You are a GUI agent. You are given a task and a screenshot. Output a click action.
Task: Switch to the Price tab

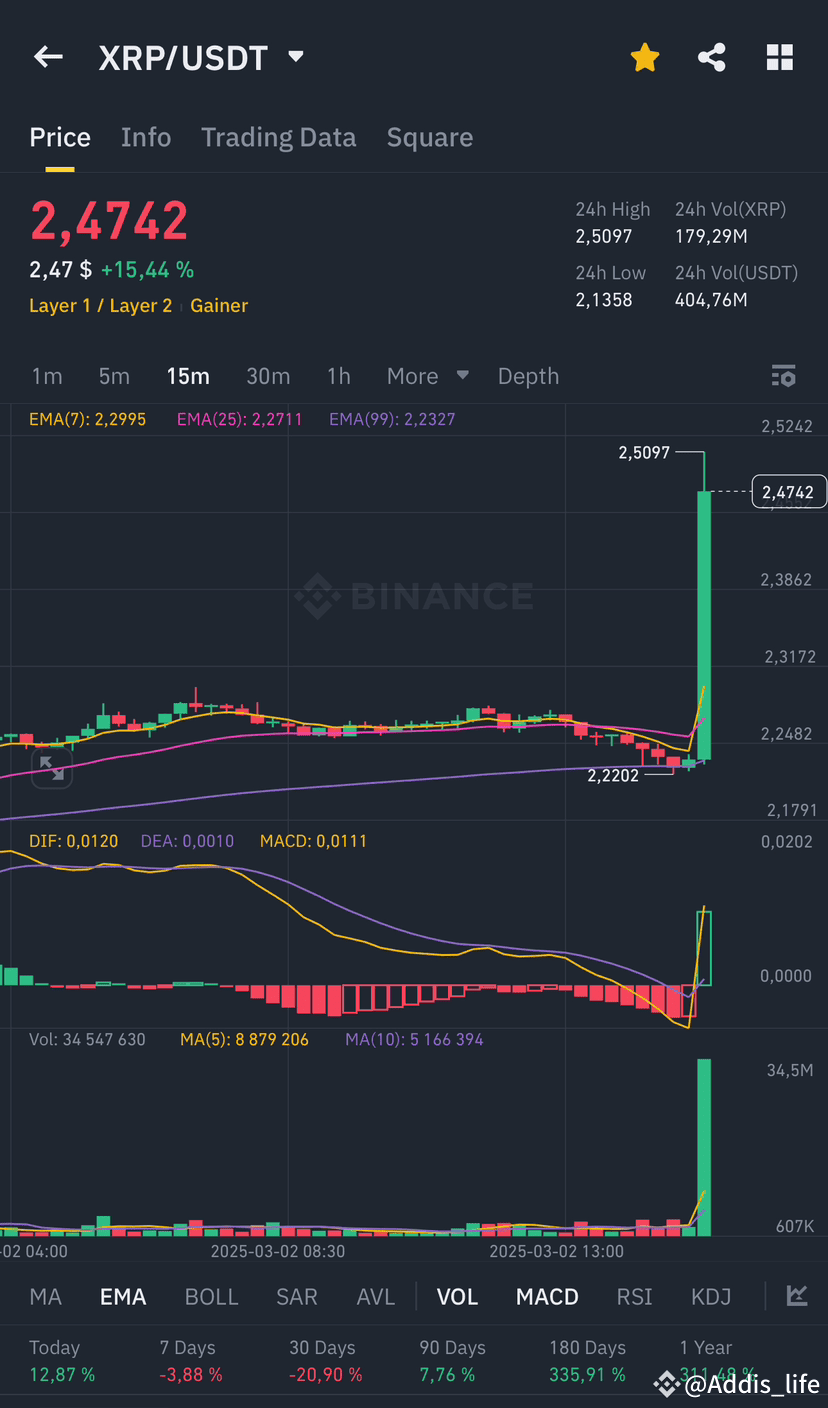click(60, 137)
